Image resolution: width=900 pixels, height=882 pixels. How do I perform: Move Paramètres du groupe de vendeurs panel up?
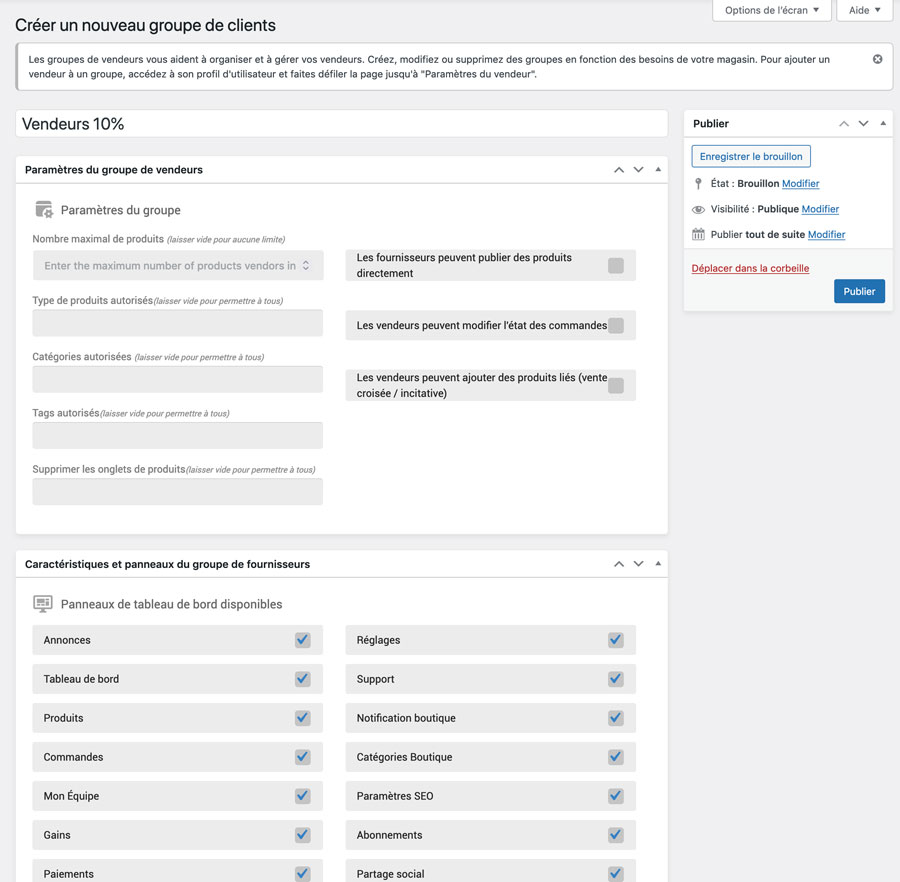click(x=619, y=170)
